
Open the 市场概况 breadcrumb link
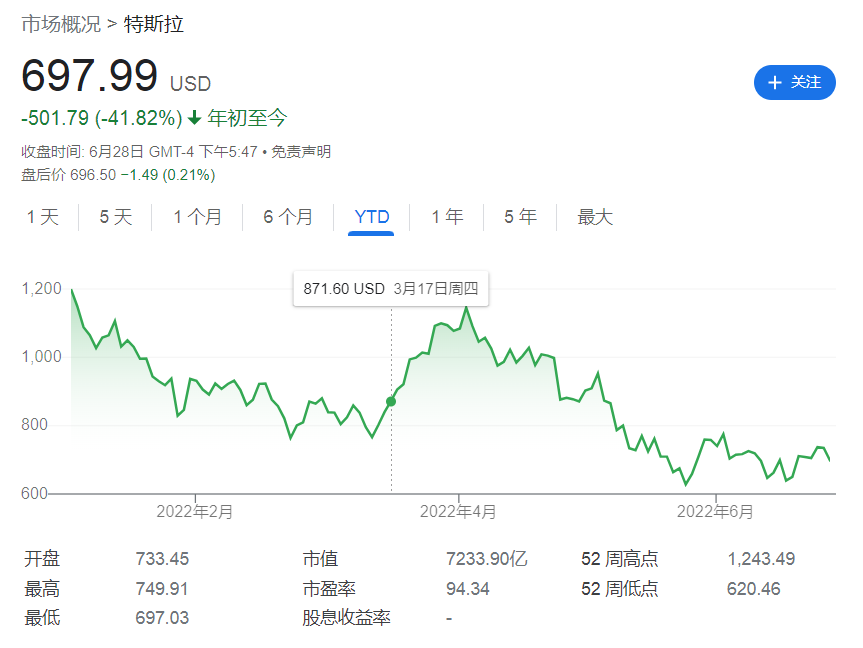[x=61, y=24]
